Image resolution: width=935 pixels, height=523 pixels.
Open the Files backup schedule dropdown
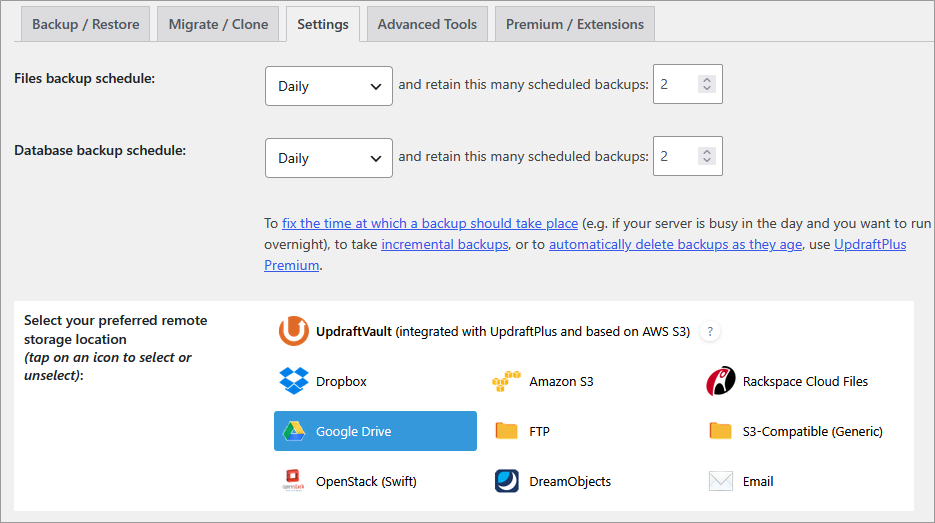pyautogui.click(x=329, y=86)
